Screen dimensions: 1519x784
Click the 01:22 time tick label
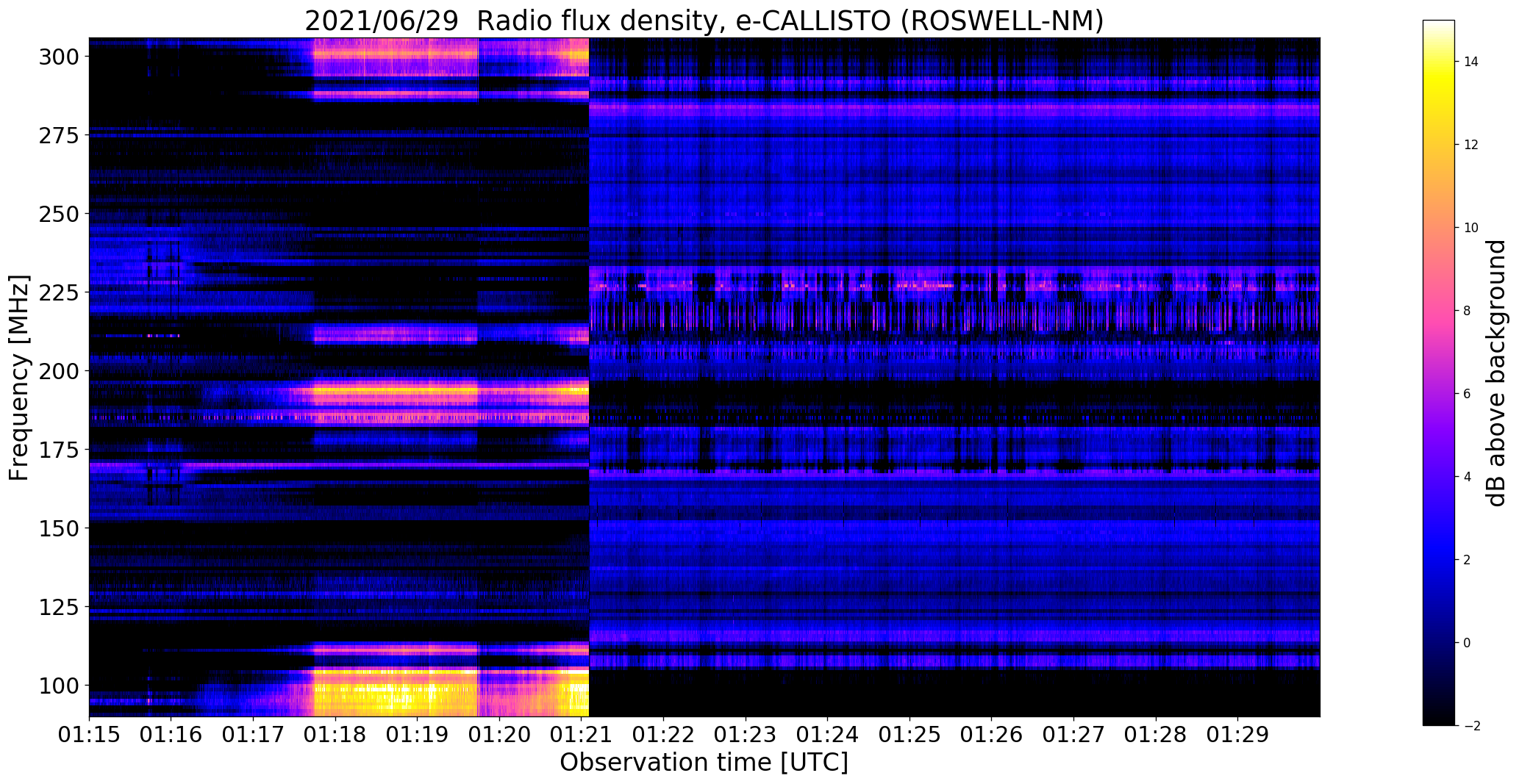(x=664, y=736)
